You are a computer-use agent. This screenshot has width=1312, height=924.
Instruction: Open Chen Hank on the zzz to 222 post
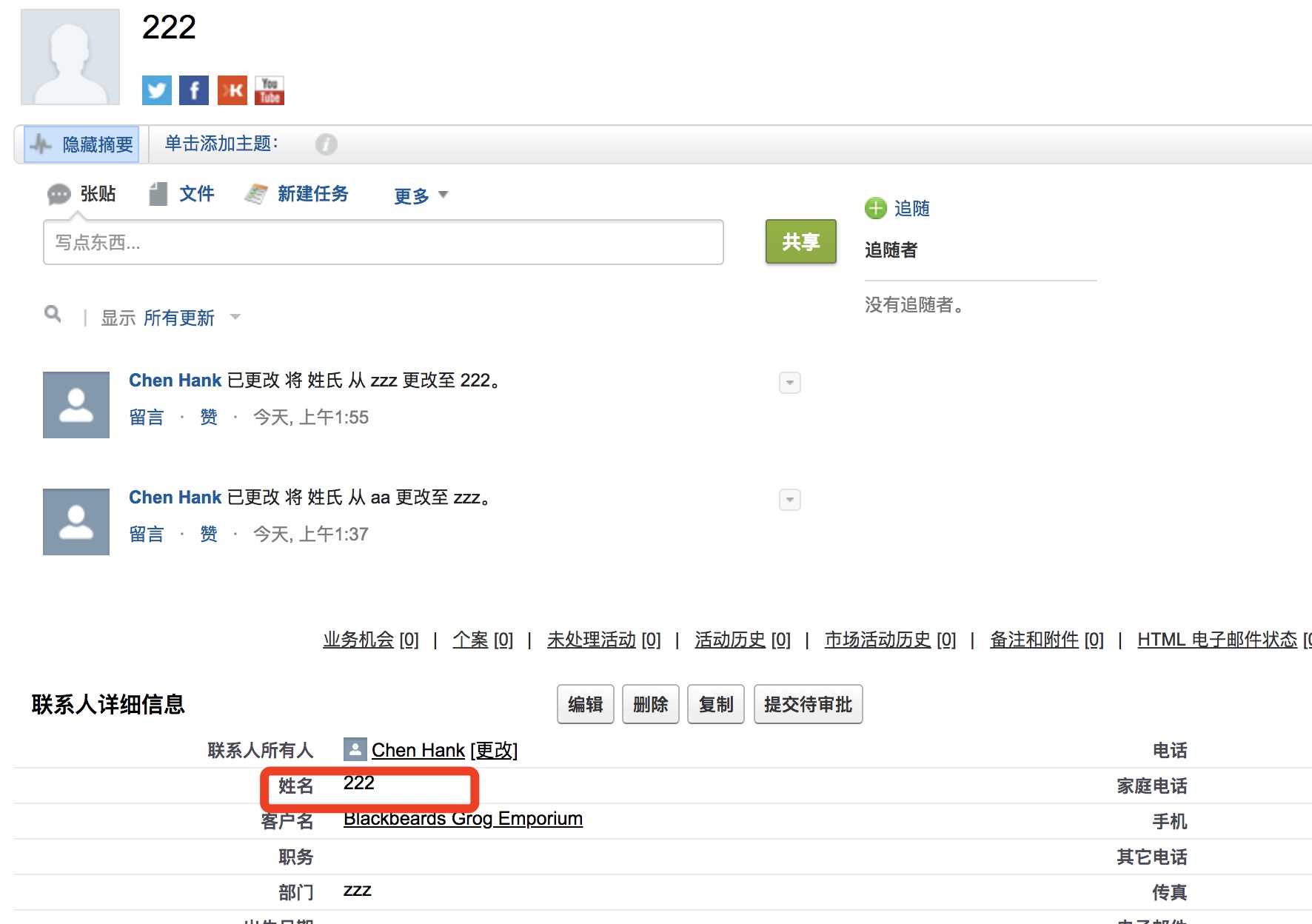[x=175, y=381]
